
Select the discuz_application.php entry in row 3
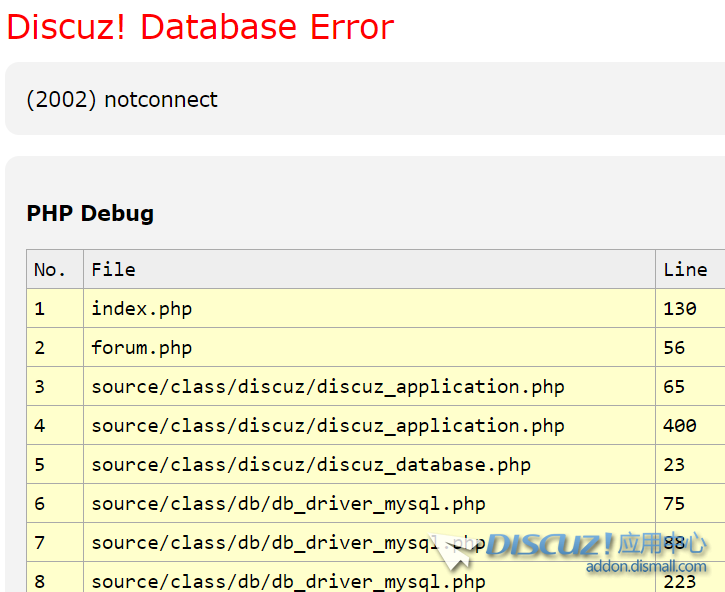327,387
